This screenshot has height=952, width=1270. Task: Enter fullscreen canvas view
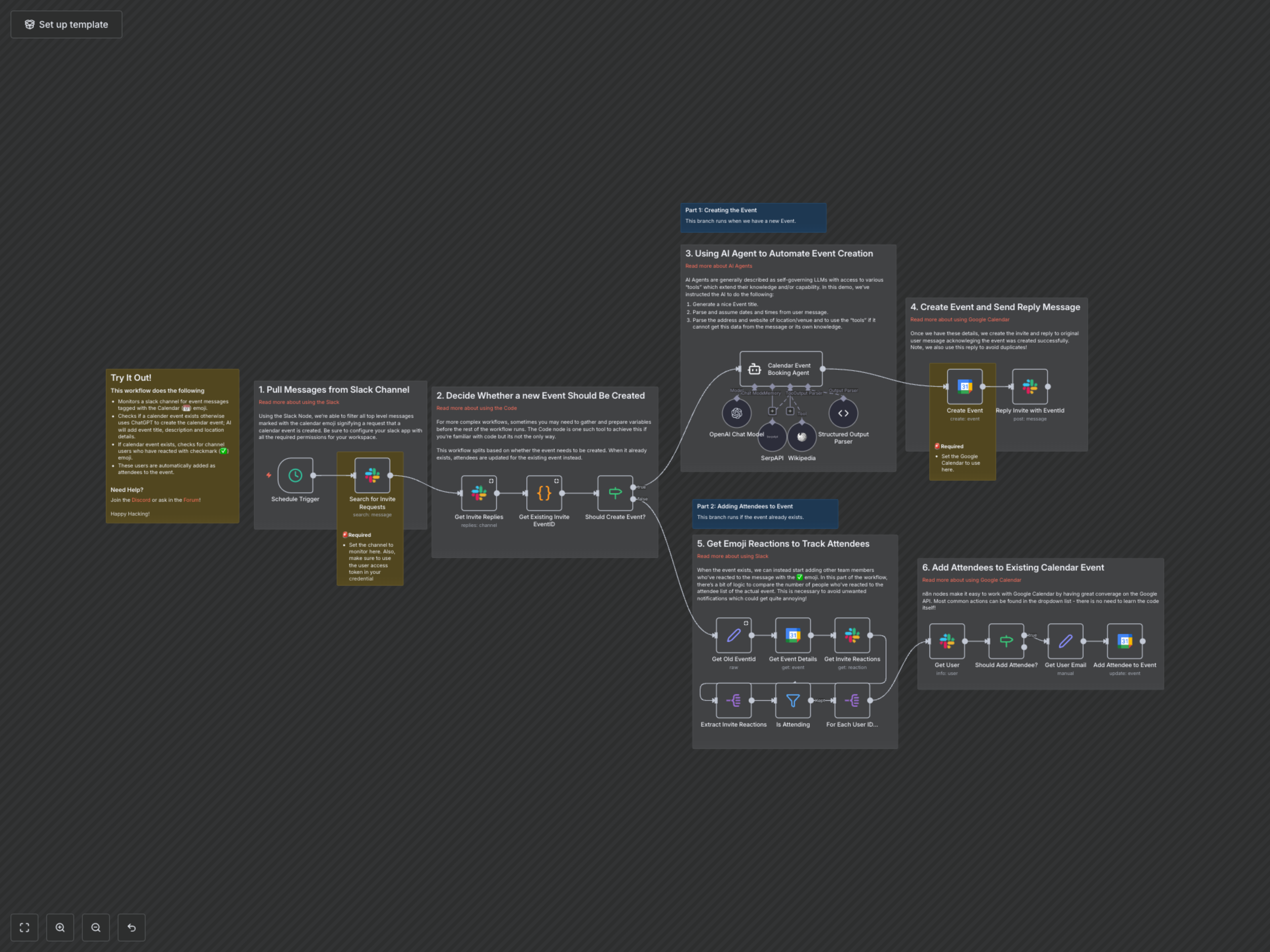click(x=24, y=927)
